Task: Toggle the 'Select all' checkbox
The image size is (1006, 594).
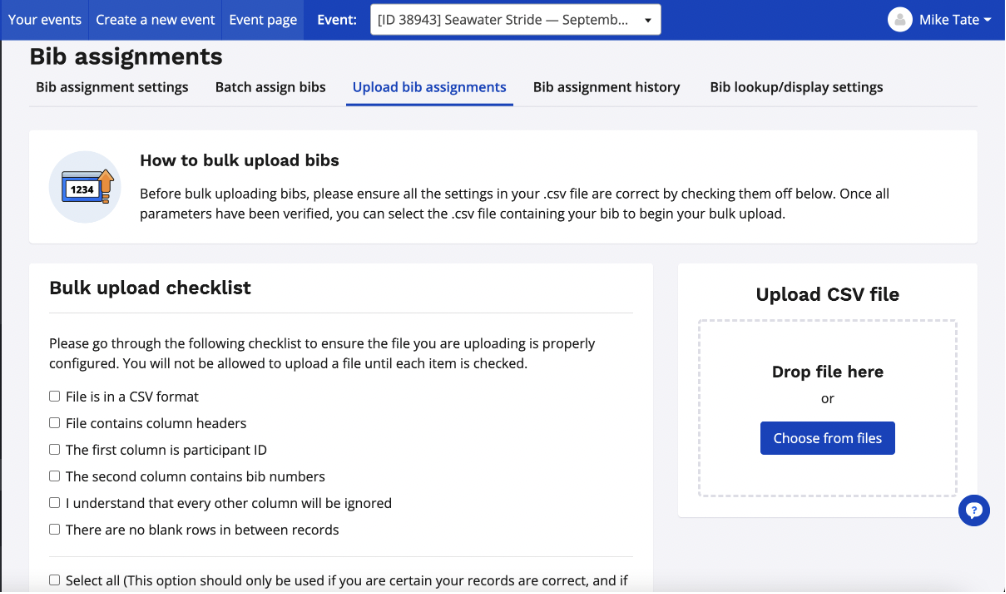Action: tap(55, 580)
